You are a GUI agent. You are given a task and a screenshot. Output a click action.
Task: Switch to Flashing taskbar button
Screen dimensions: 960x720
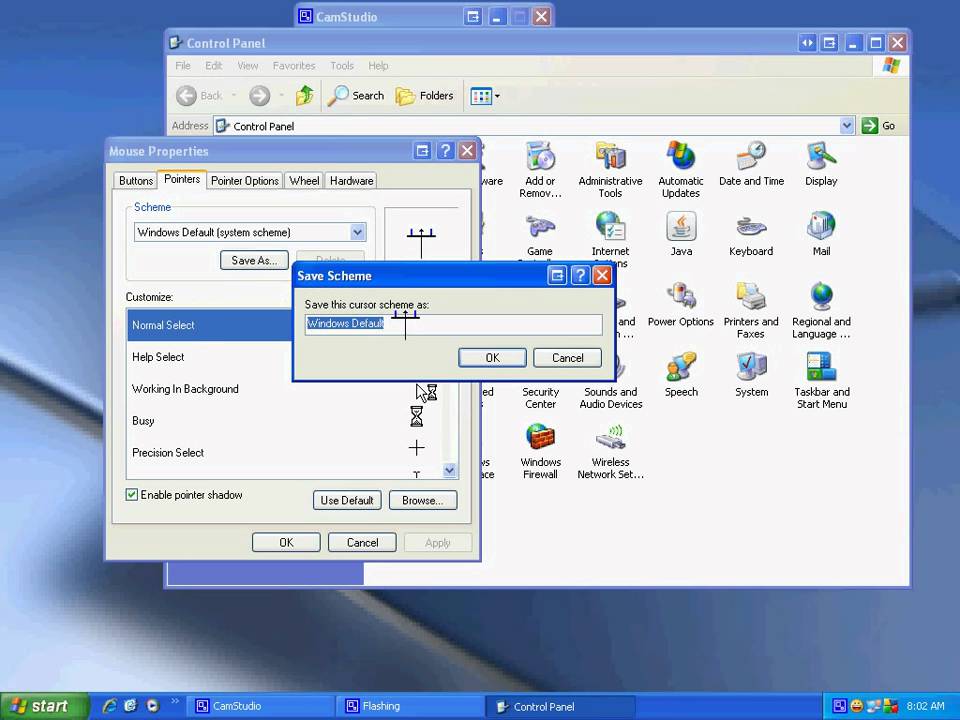point(411,706)
